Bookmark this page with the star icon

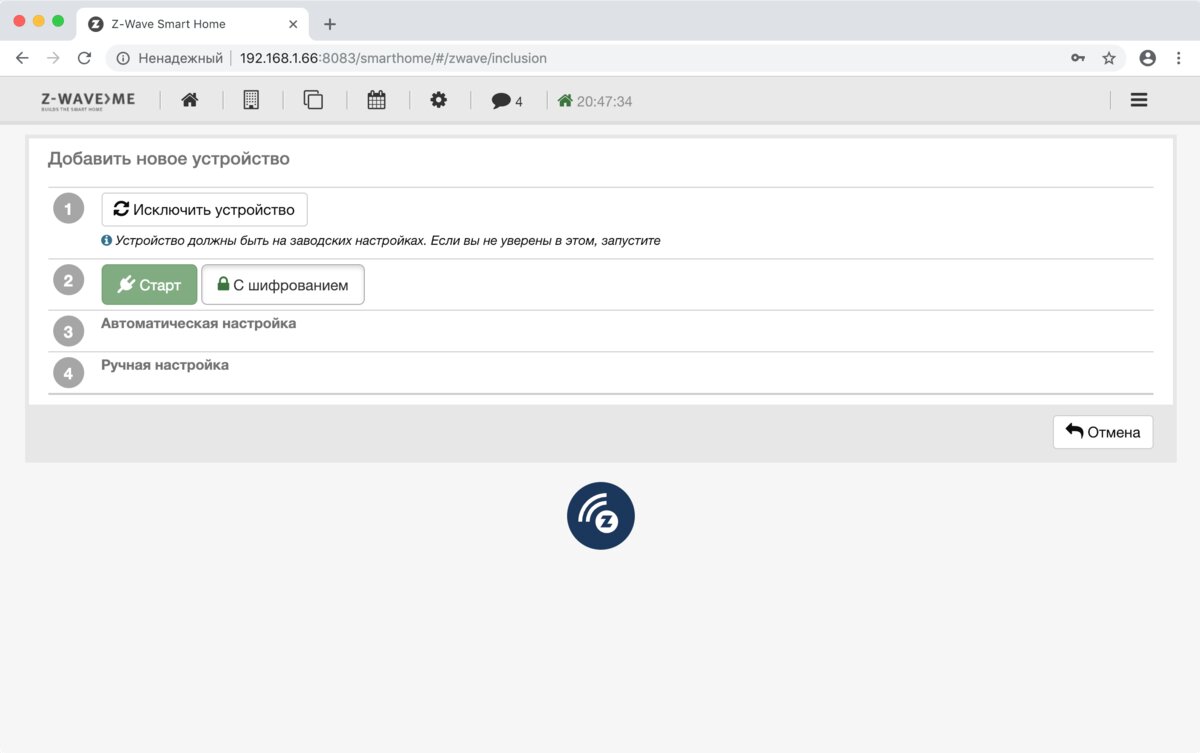tap(1108, 58)
